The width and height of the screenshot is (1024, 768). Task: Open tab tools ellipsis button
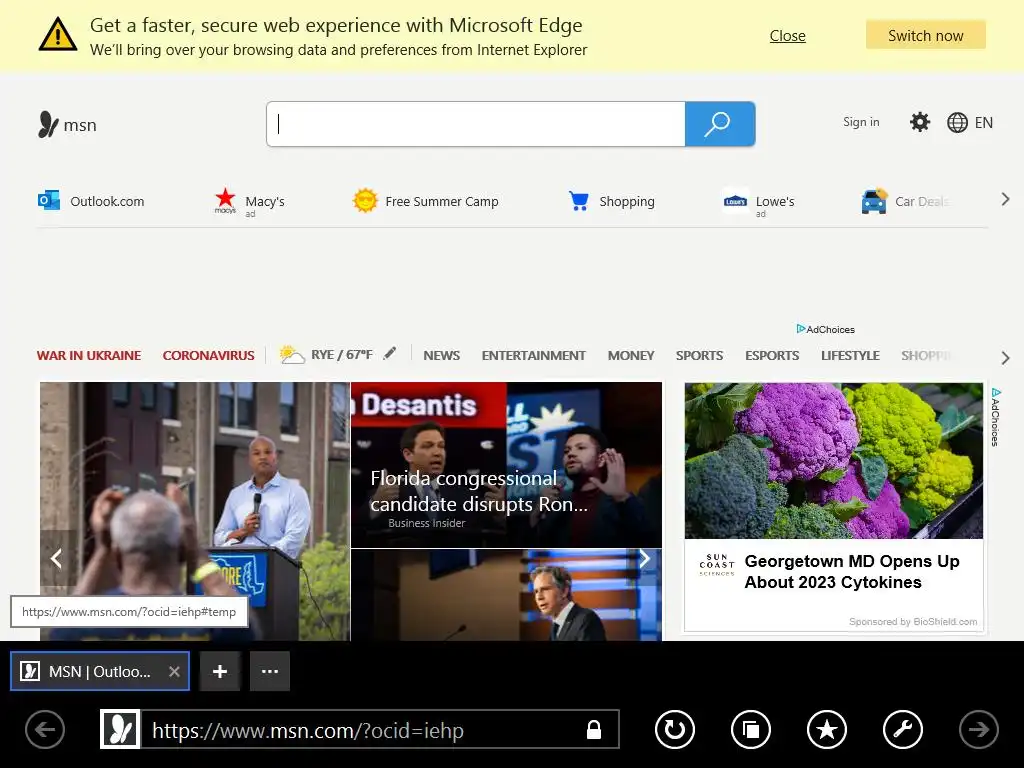pyautogui.click(x=270, y=671)
